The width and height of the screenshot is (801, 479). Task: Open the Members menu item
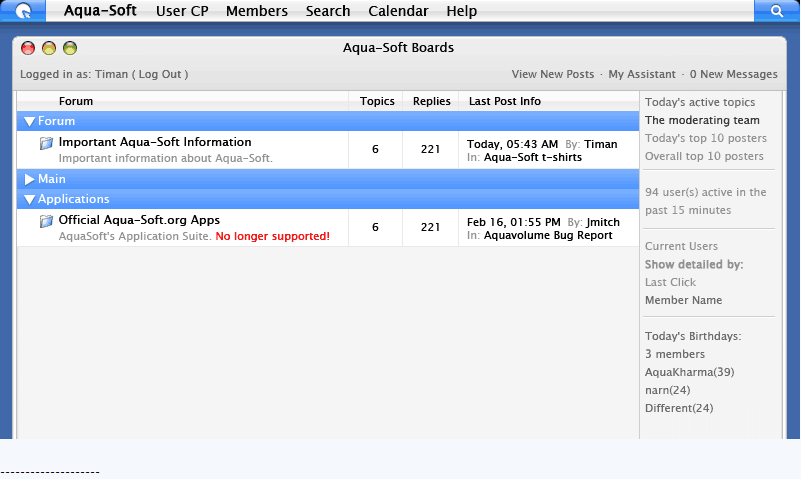click(x=257, y=11)
